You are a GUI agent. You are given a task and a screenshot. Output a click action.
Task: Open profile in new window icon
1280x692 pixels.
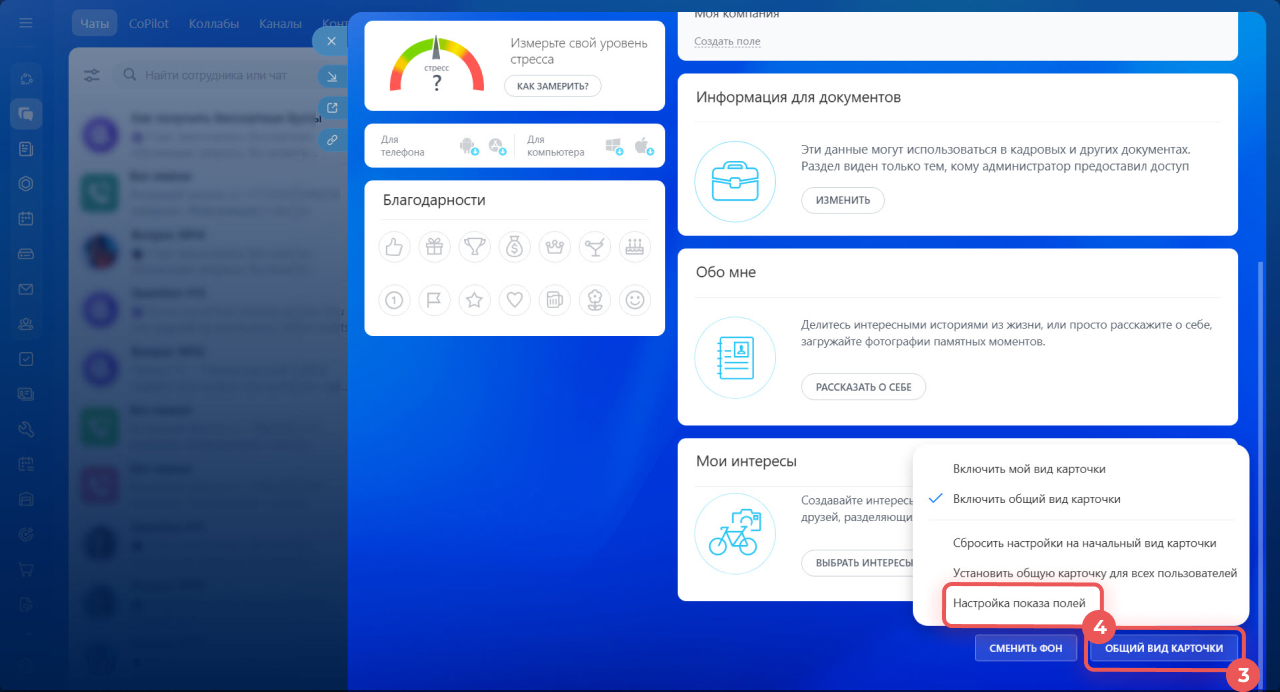tap(331, 108)
